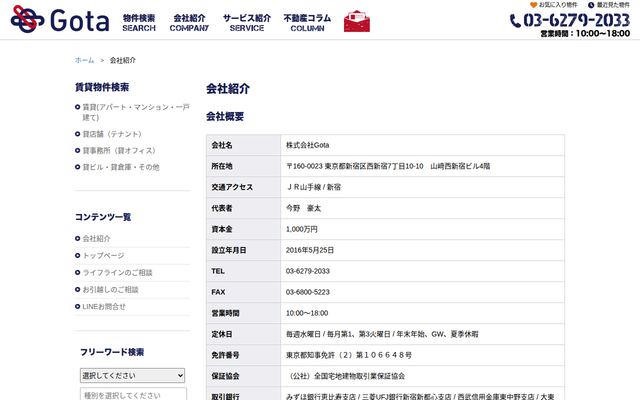Viewport: 640px width, 400px height.
Task: Select 賃貸(アパート・マンション・一戸建て) link
Action: pyautogui.click(x=136, y=112)
